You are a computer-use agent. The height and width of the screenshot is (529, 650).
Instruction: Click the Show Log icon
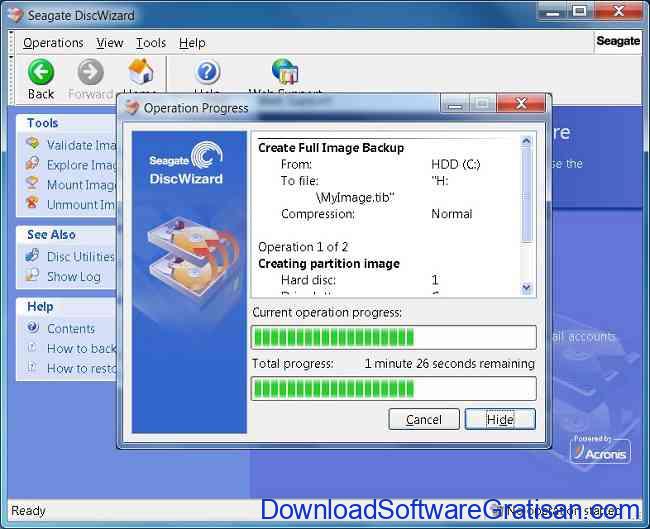click(32, 275)
